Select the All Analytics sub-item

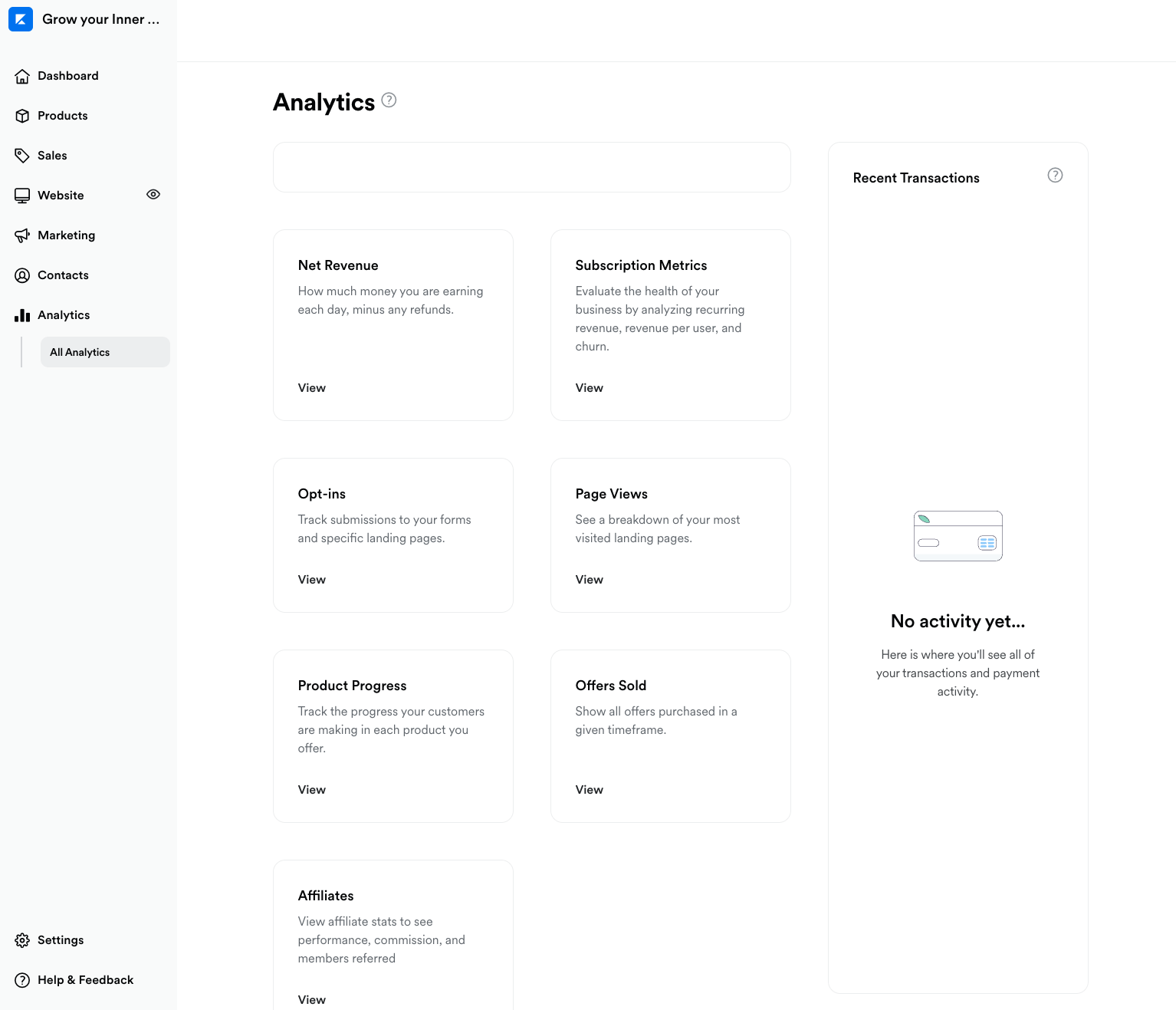point(105,352)
